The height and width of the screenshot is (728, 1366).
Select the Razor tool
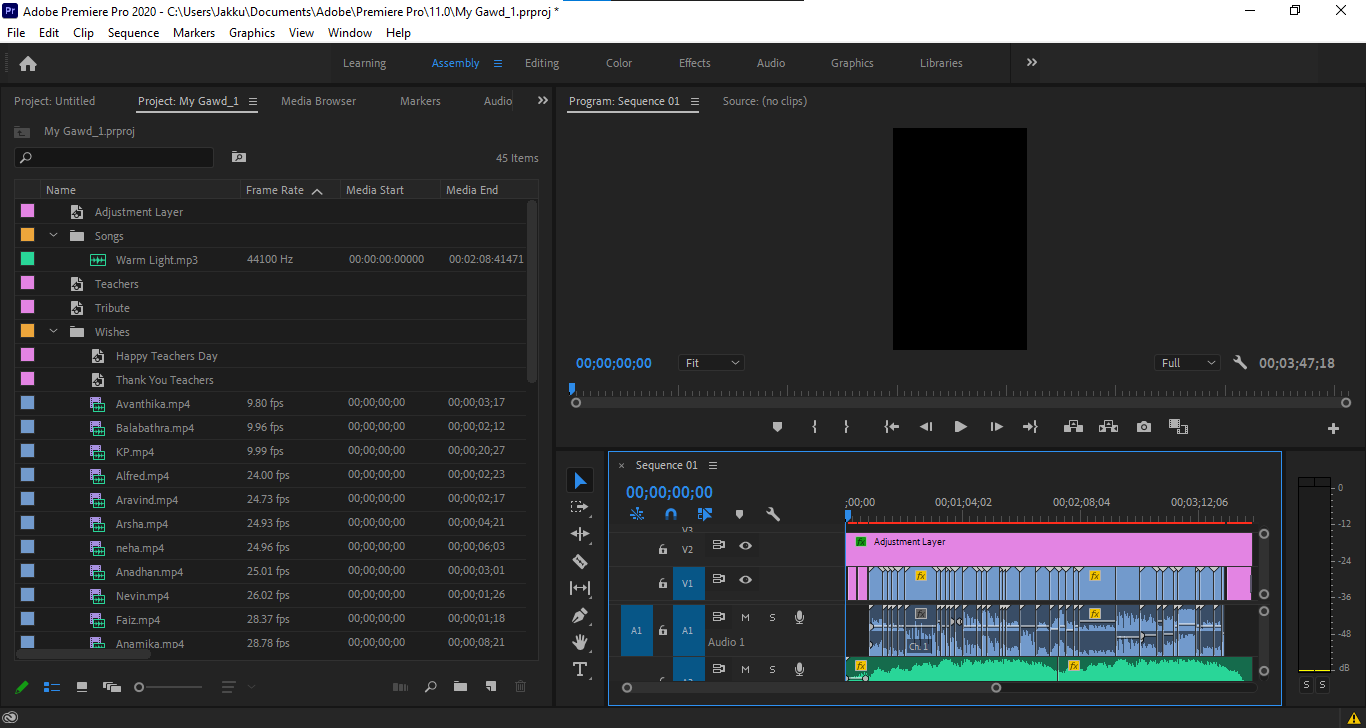[580, 561]
